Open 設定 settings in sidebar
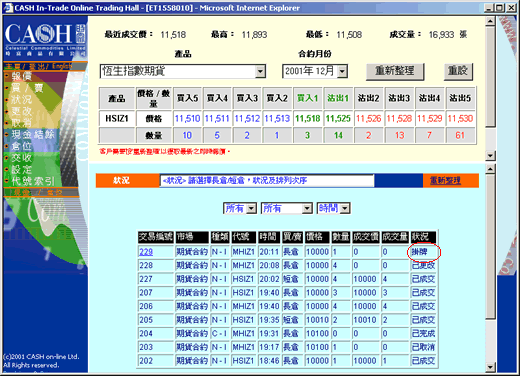The width and height of the screenshot is (520, 376). tap(22, 169)
